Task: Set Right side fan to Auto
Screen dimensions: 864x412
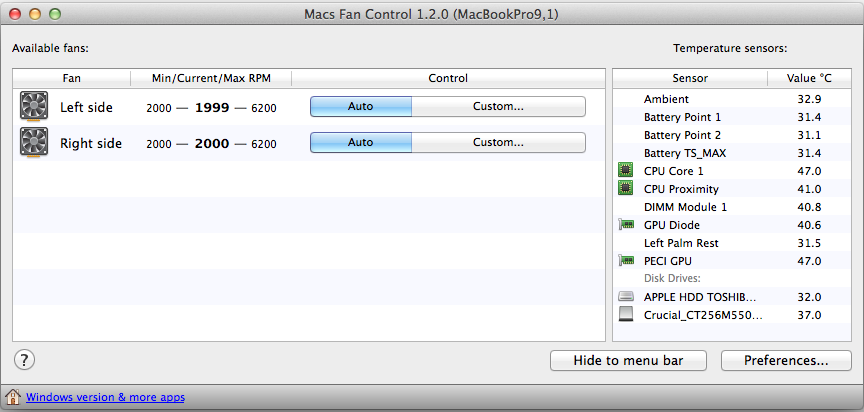Action: [361, 142]
